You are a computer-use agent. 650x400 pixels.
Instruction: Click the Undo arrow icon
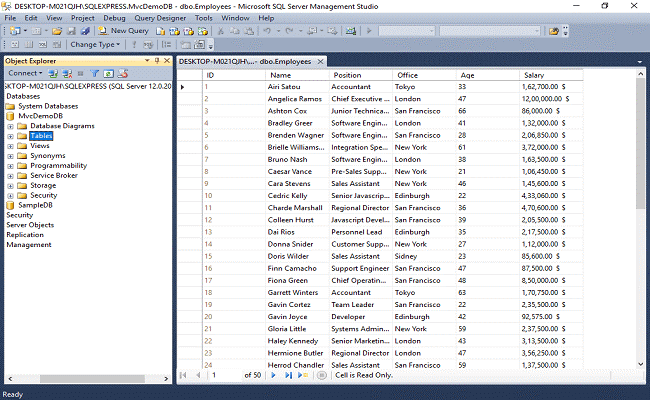click(267, 31)
